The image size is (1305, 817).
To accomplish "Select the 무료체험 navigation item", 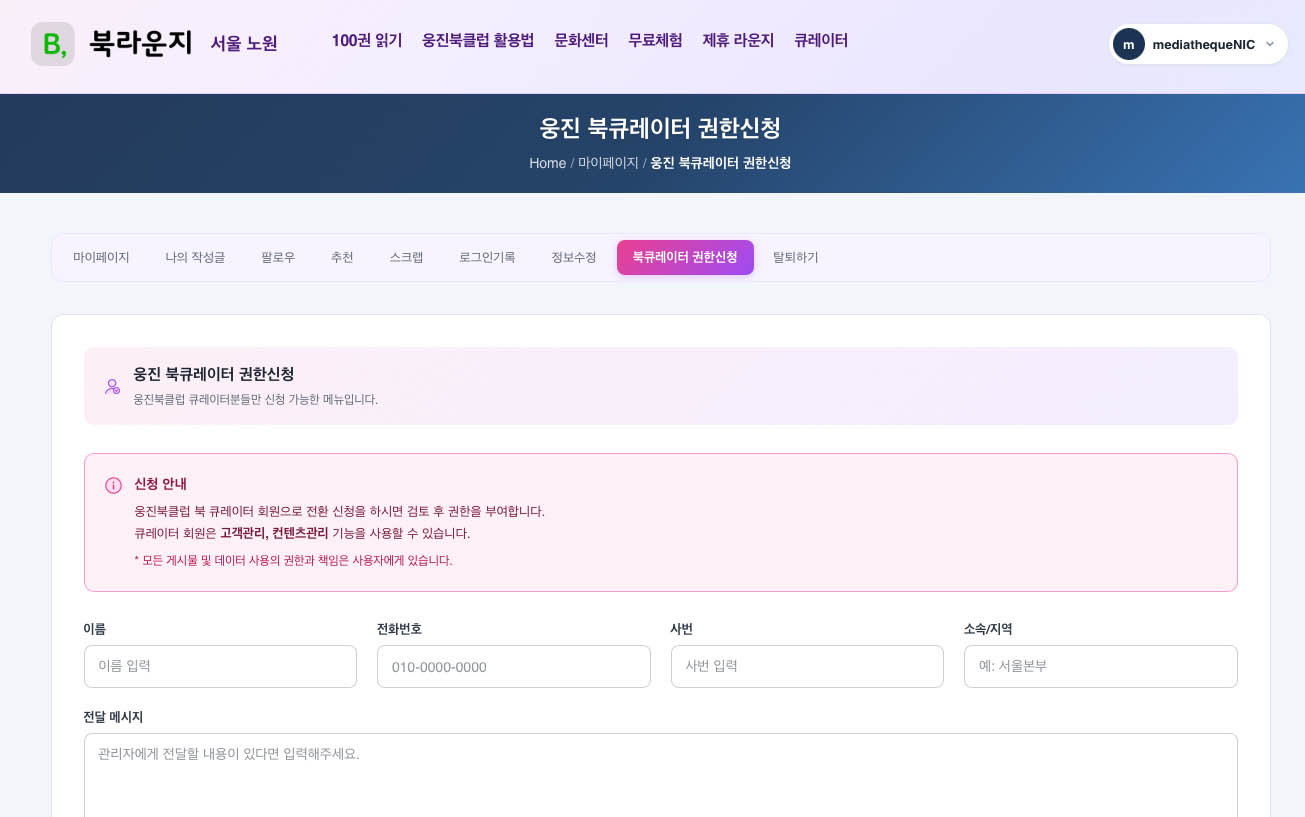I will pyautogui.click(x=655, y=41).
